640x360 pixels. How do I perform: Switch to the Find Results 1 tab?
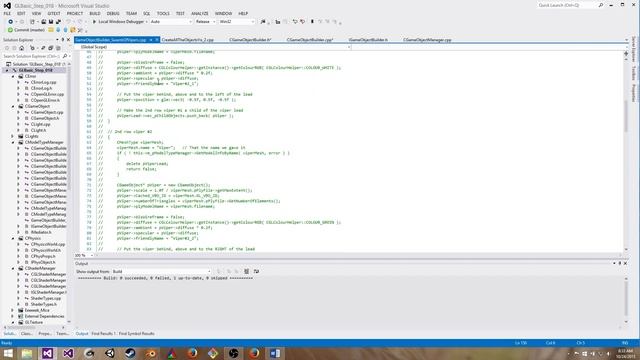103,334
